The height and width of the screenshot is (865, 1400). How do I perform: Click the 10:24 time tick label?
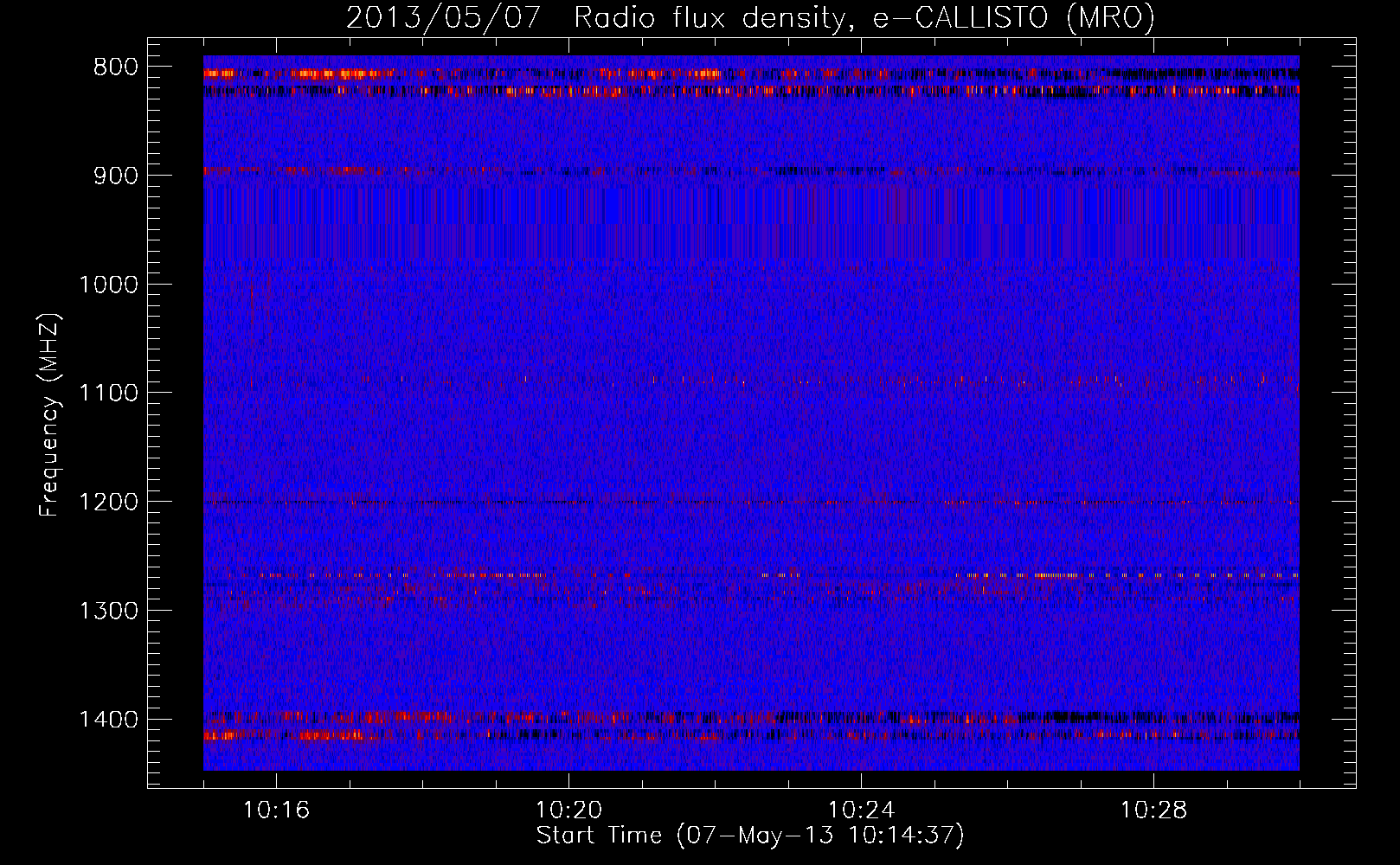pos(861,811)
